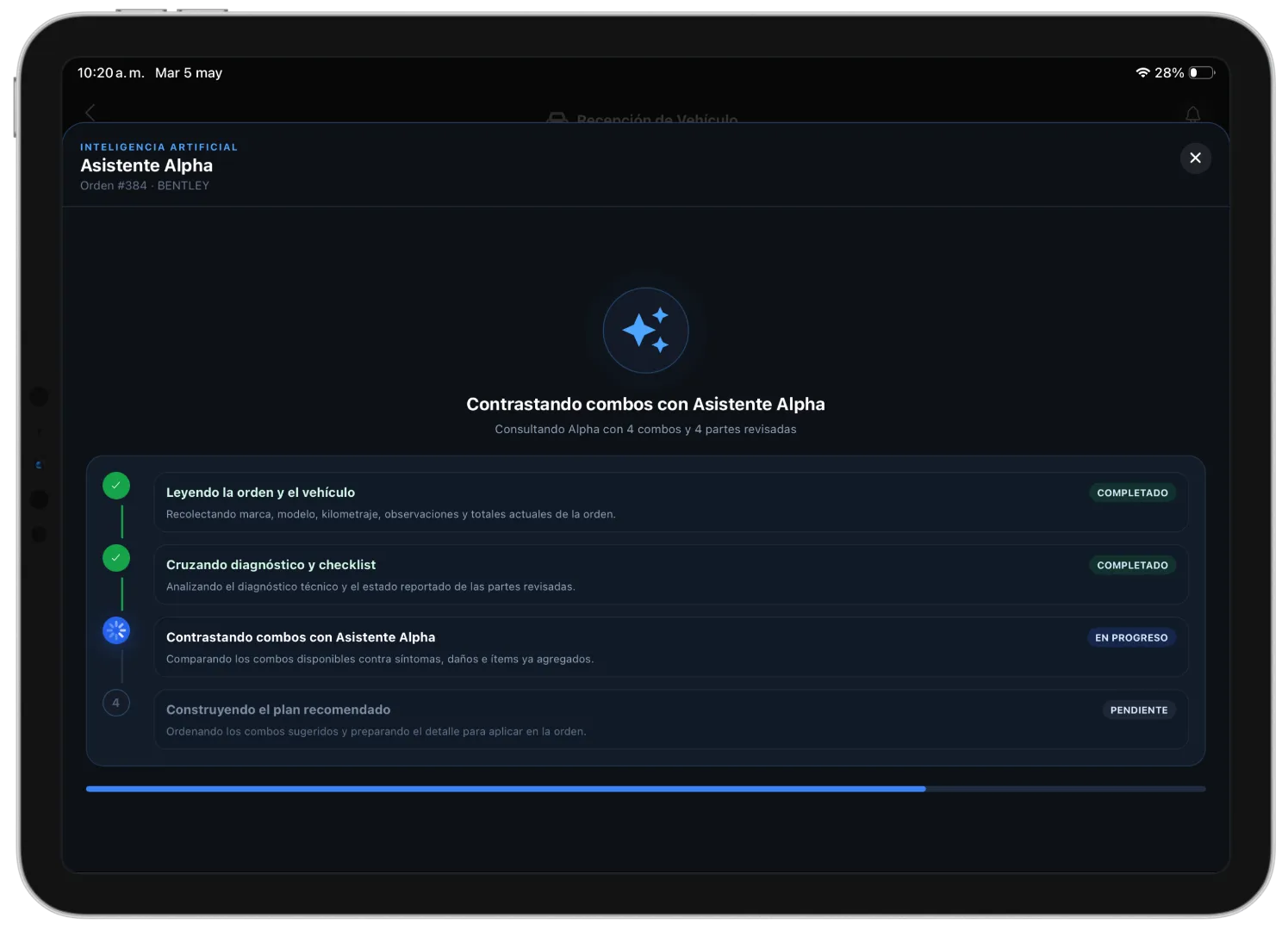Viewport: 1288px width, 930px height.
Task: Tap 'Recolectando marca, modelo, kilometraje' description
Action: point(391,514)
